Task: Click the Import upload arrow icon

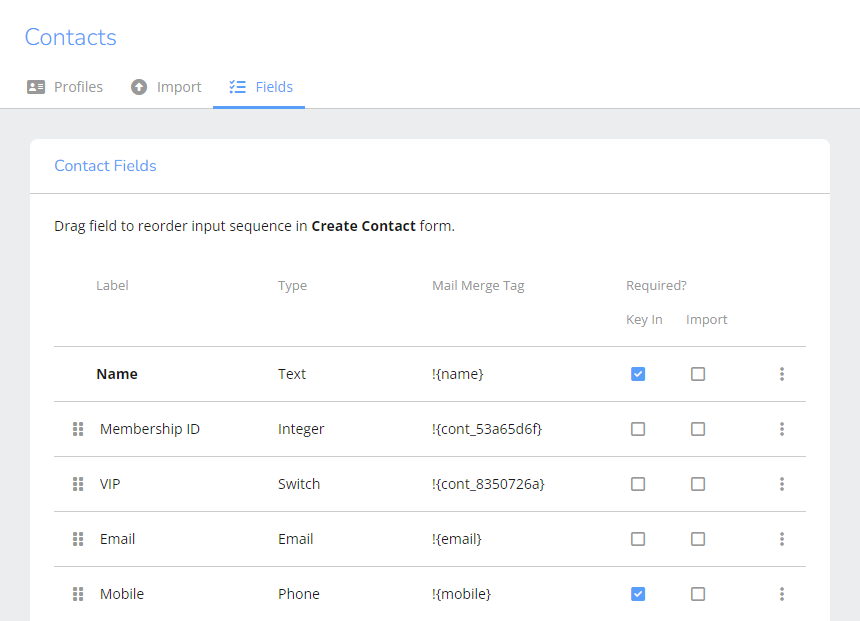Action: 139,87
